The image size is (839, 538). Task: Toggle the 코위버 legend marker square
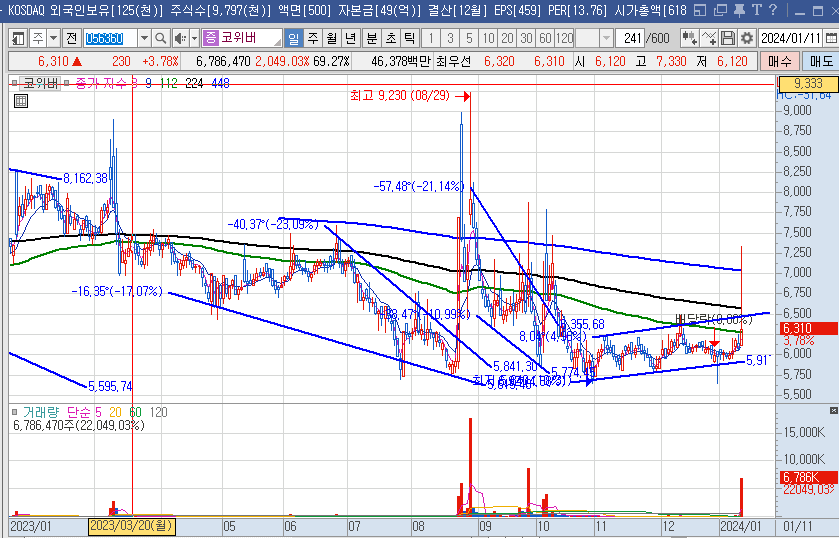(14, 83)
